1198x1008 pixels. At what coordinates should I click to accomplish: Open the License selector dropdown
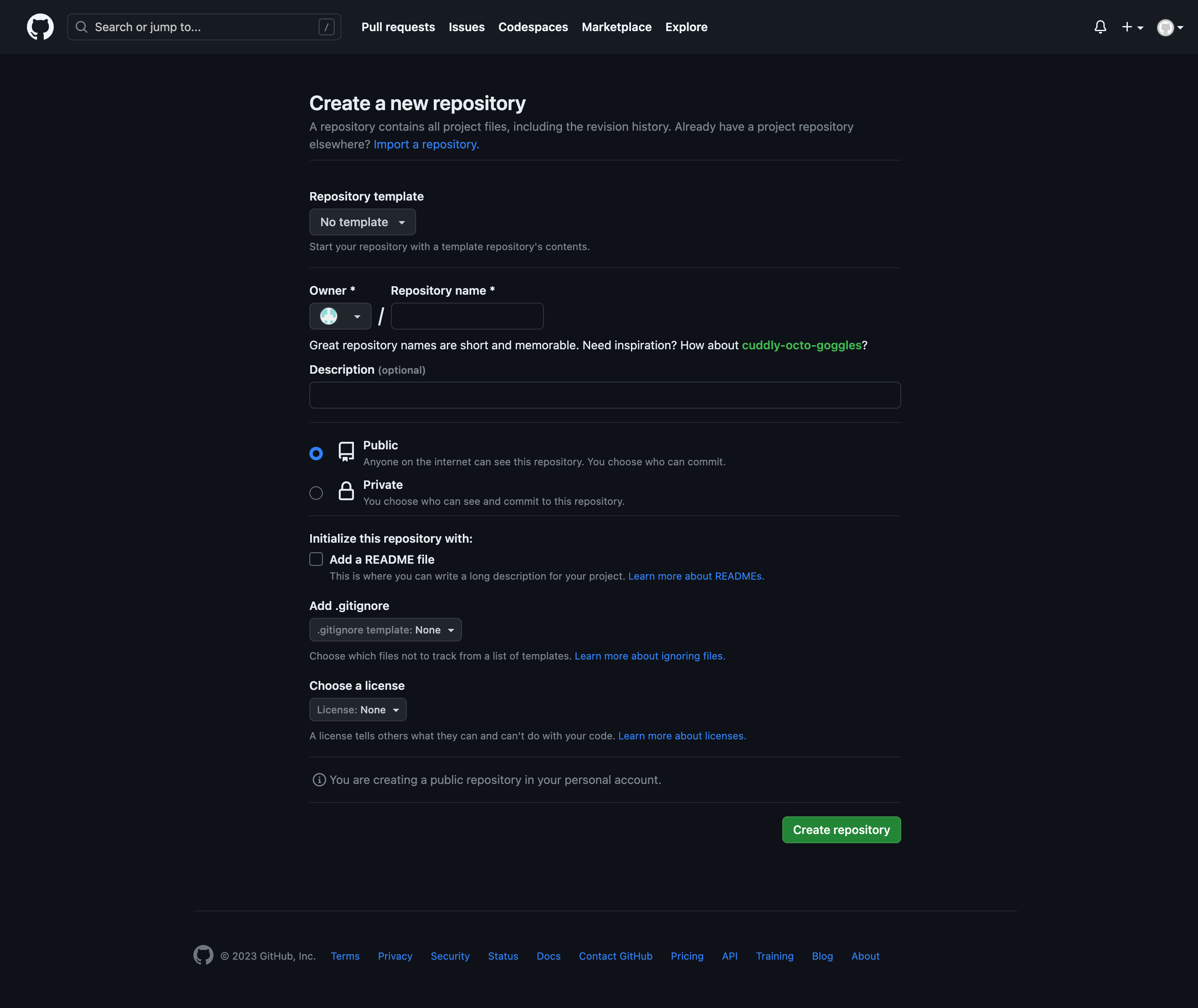[358, 709]
